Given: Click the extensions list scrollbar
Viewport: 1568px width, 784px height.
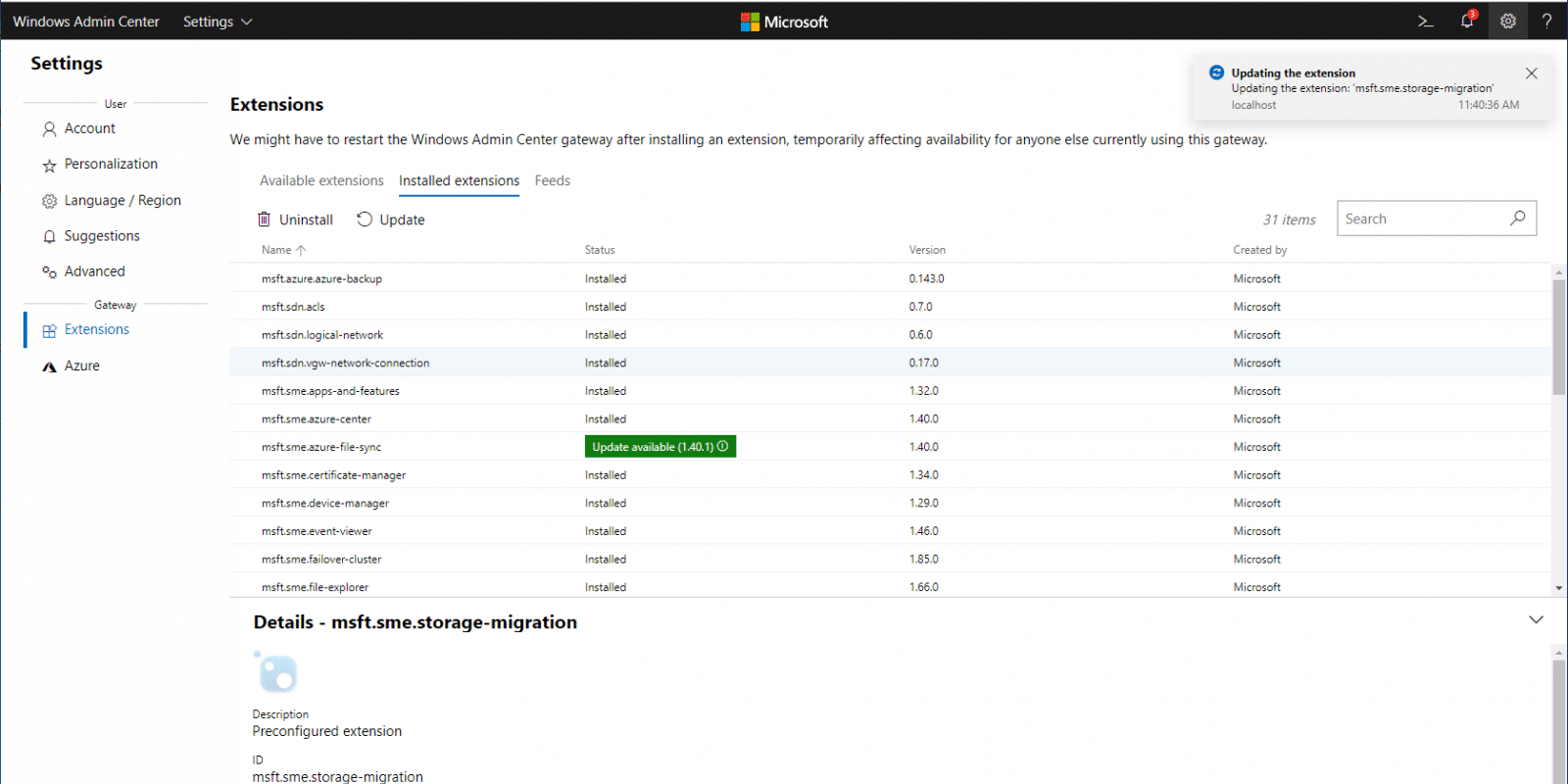Looking at the screenshot, I should pyautogui.click(x=1558, y=337).
